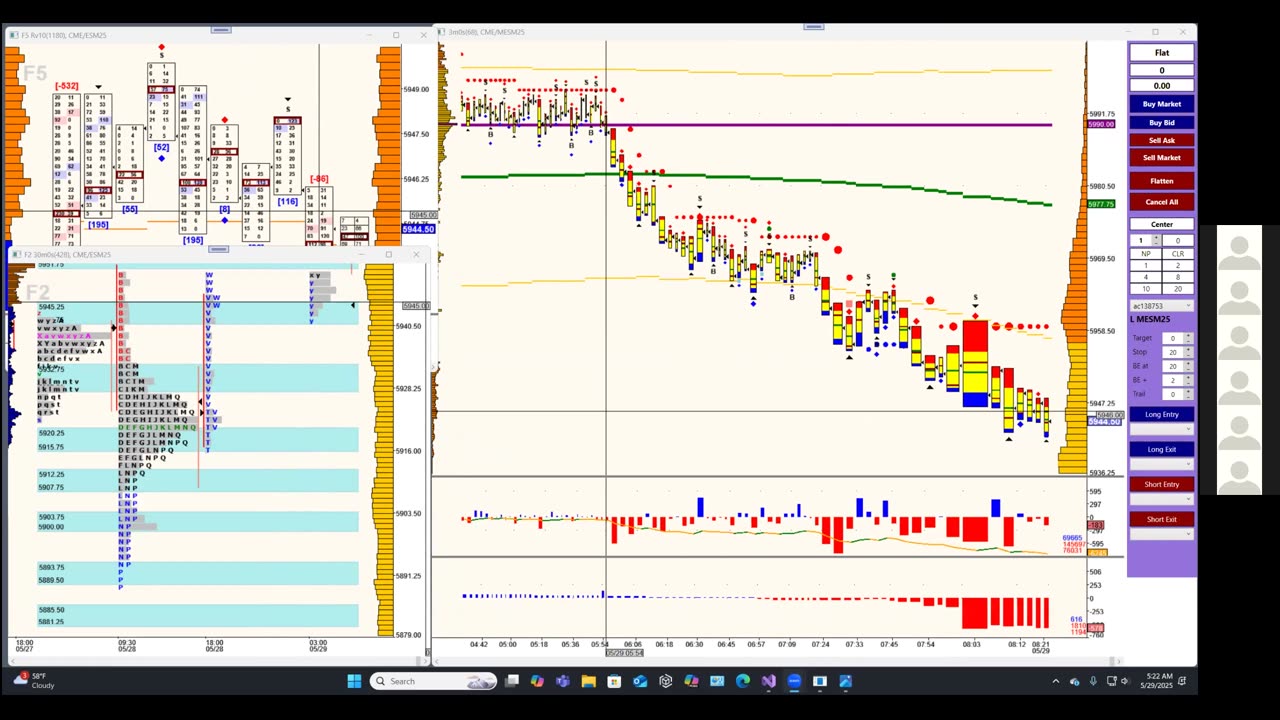Adjust the BE at value stepper
1280x720 pixels.
coord(1188,366)
